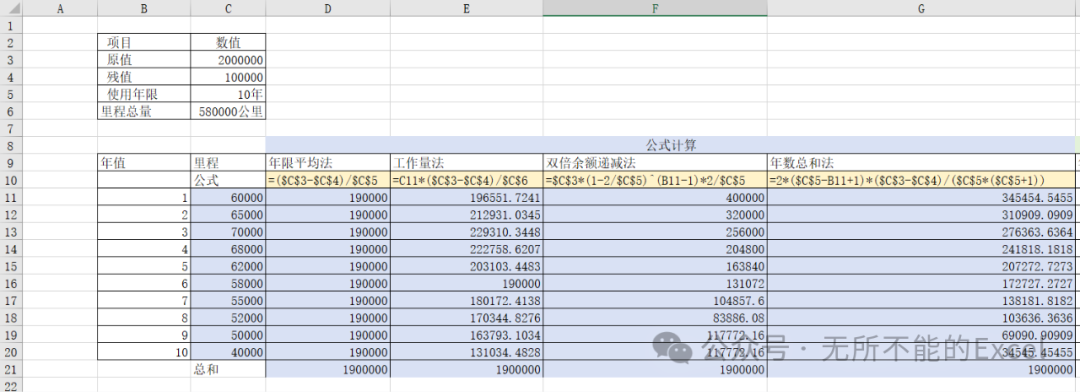Select the 工作量法 header cell
Viewport: 1080px width, 392px height.
pyautogui.click(x=466, y=163)
